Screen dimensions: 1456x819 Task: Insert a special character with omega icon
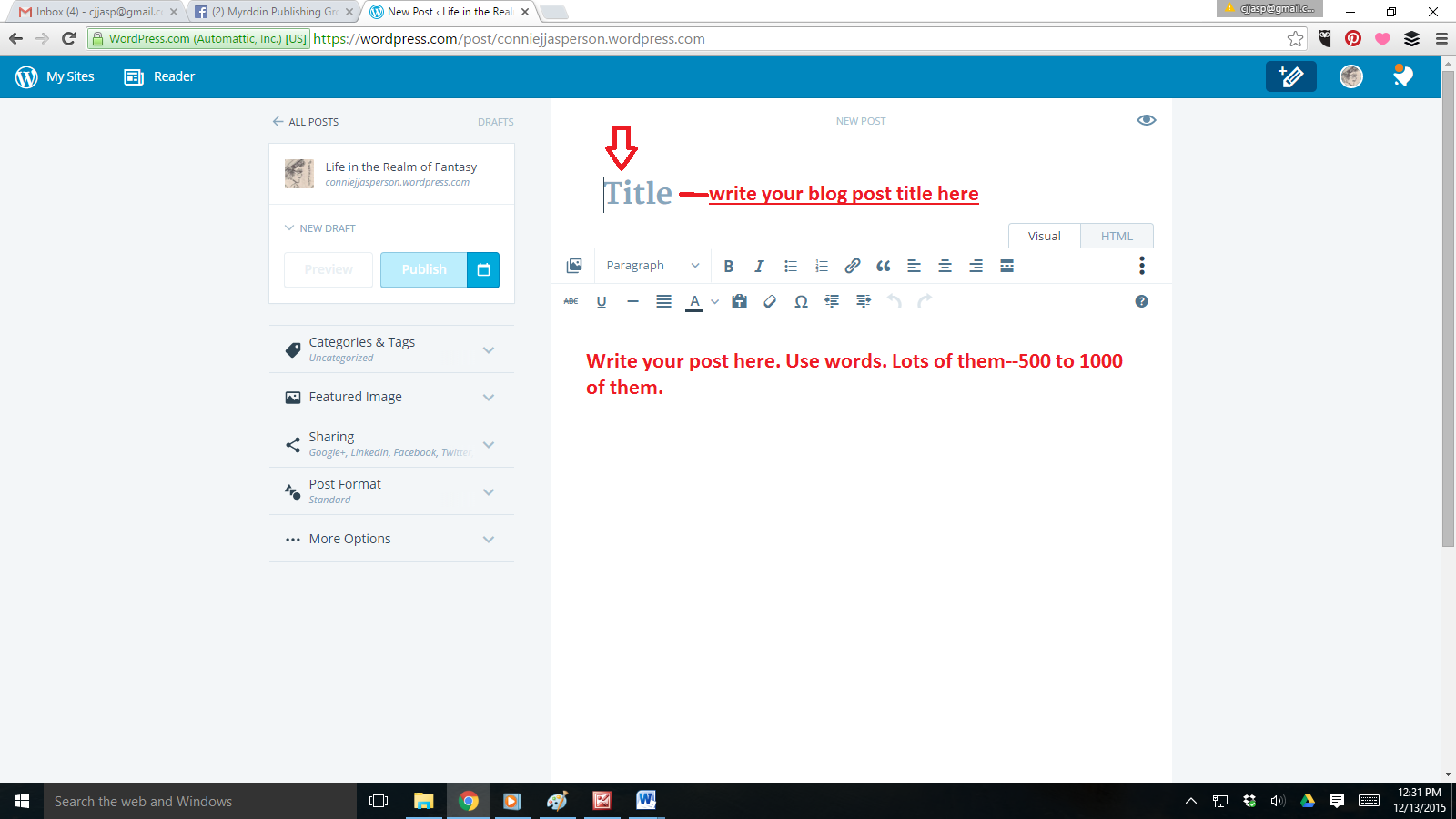[801, 302]
